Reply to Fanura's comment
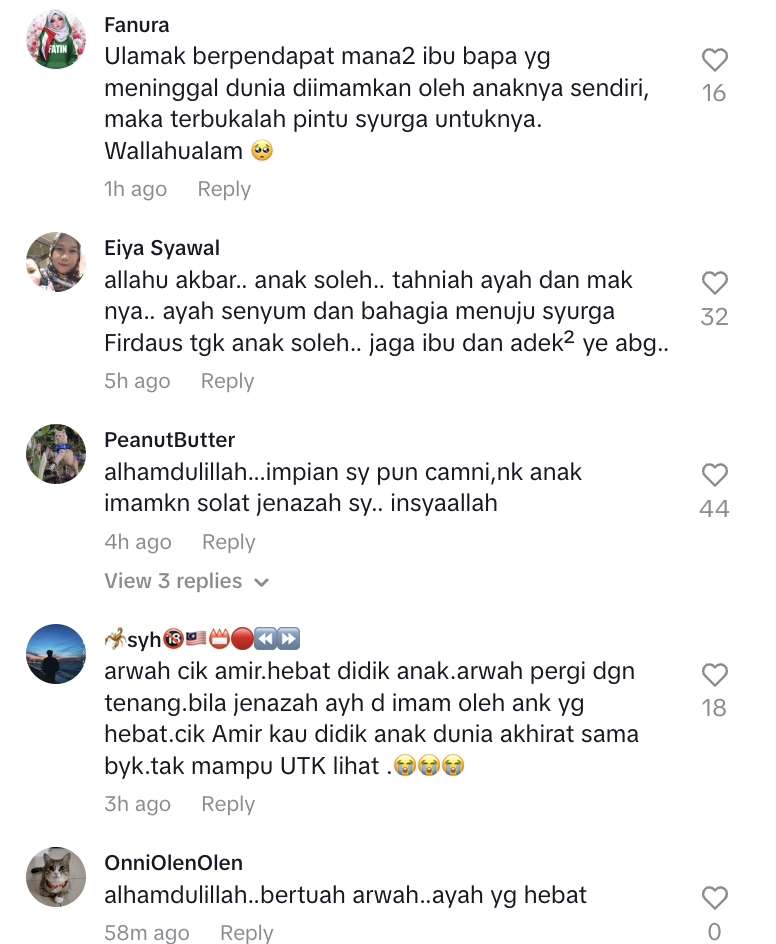Viewport: 776px width, 944px height. point(224,189)
